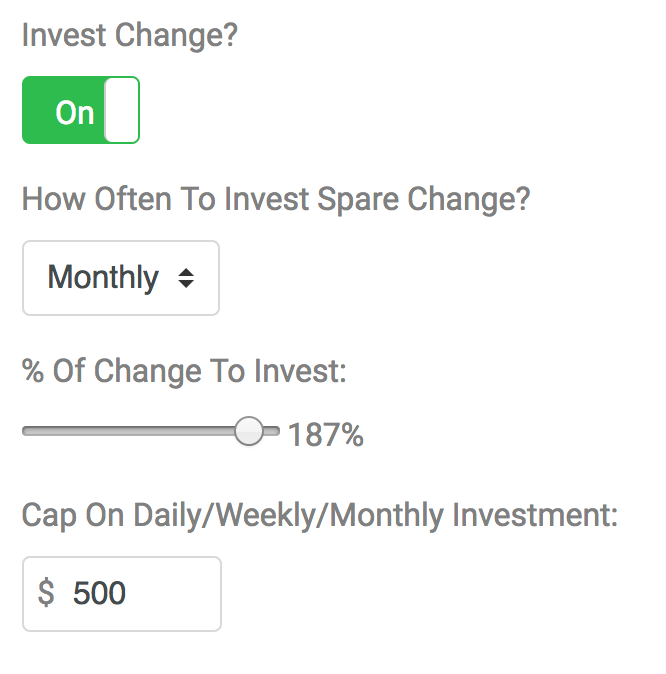Image resolution: width=666 pixels, height=674 pixels.
Task: Turn off the Invest Change toggle
Action: 81,110
